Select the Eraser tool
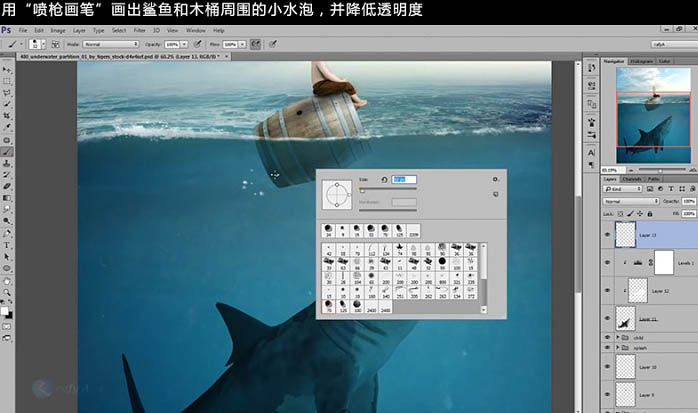 point(7,186)
